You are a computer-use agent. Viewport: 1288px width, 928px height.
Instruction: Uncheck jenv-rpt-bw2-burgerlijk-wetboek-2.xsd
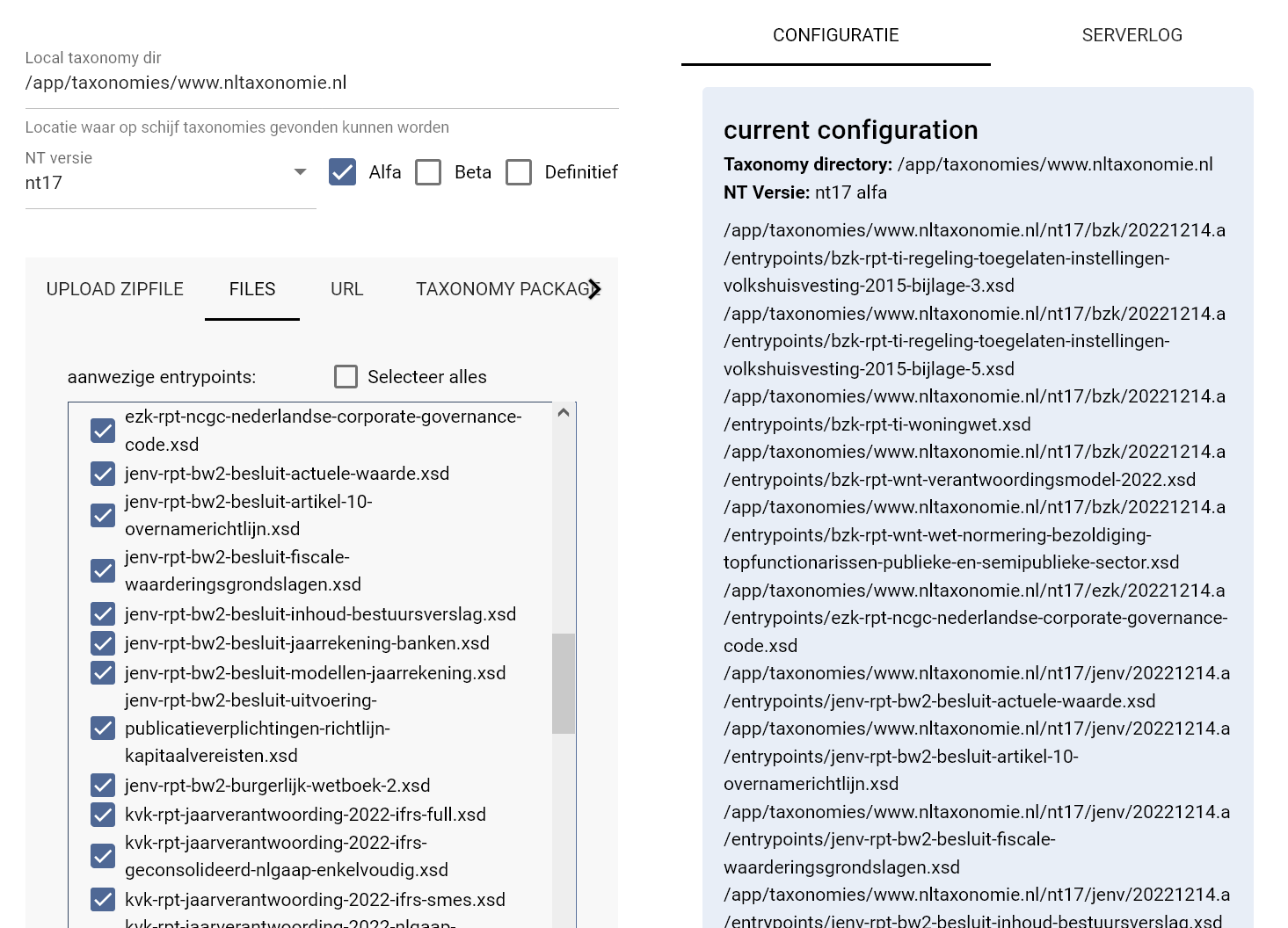point(103,785)
